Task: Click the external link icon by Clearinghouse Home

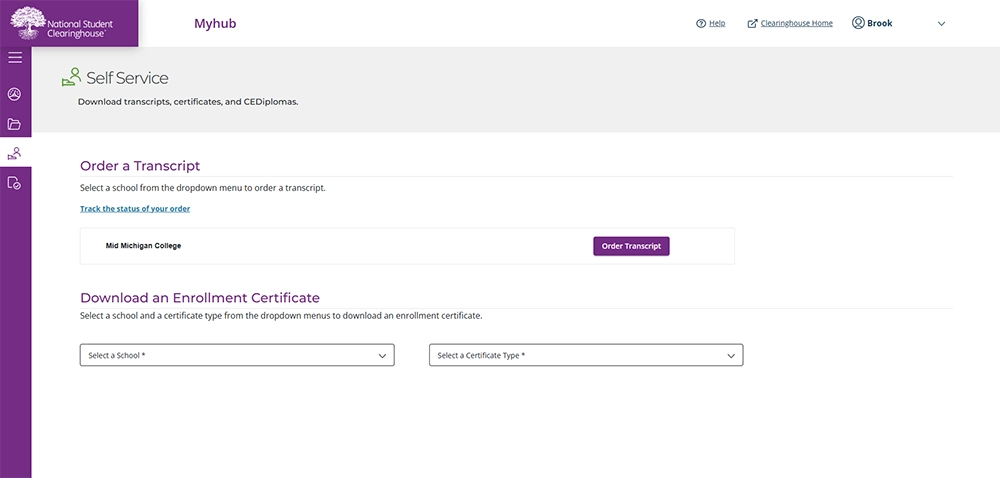Action: point(753,24)
